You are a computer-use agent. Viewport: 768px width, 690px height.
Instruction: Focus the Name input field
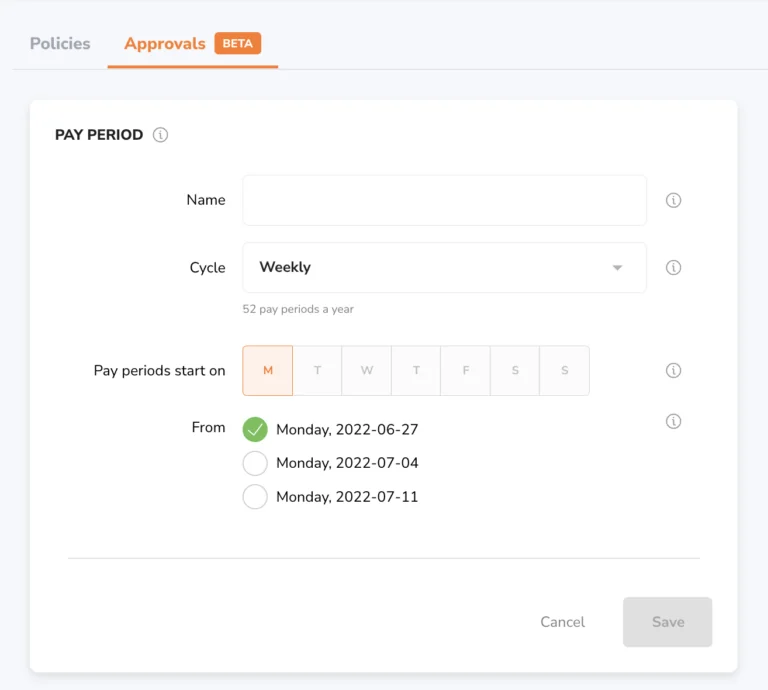click(444, 200)
